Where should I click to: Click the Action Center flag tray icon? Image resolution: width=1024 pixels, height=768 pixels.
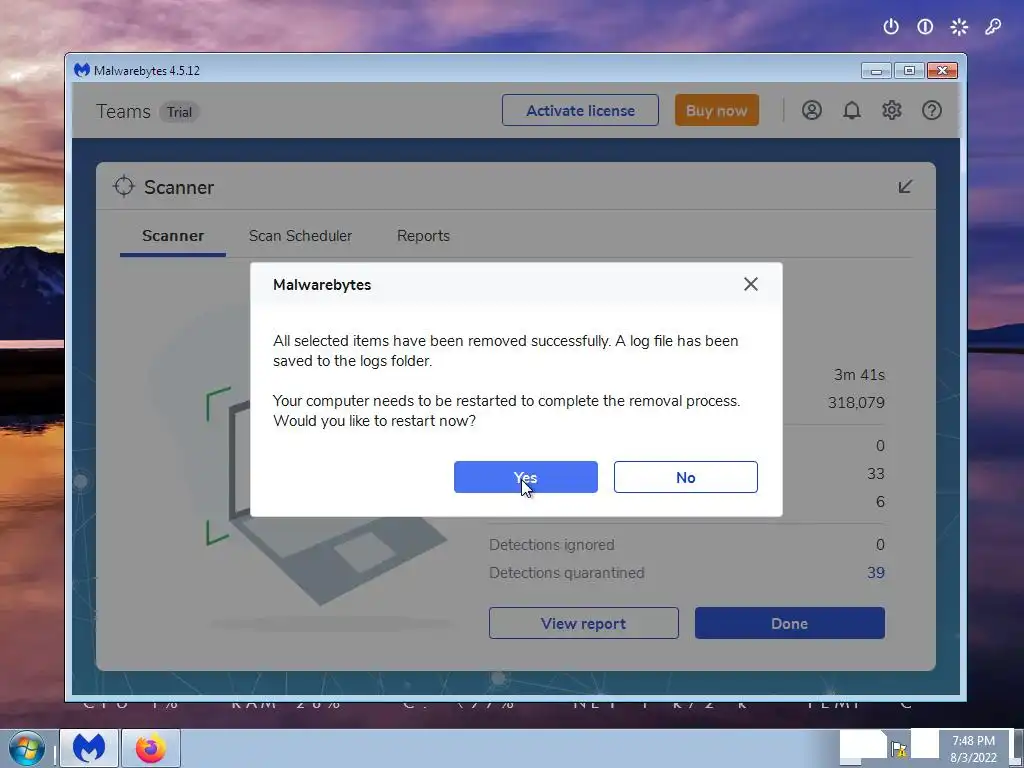(x=899, y=748)
